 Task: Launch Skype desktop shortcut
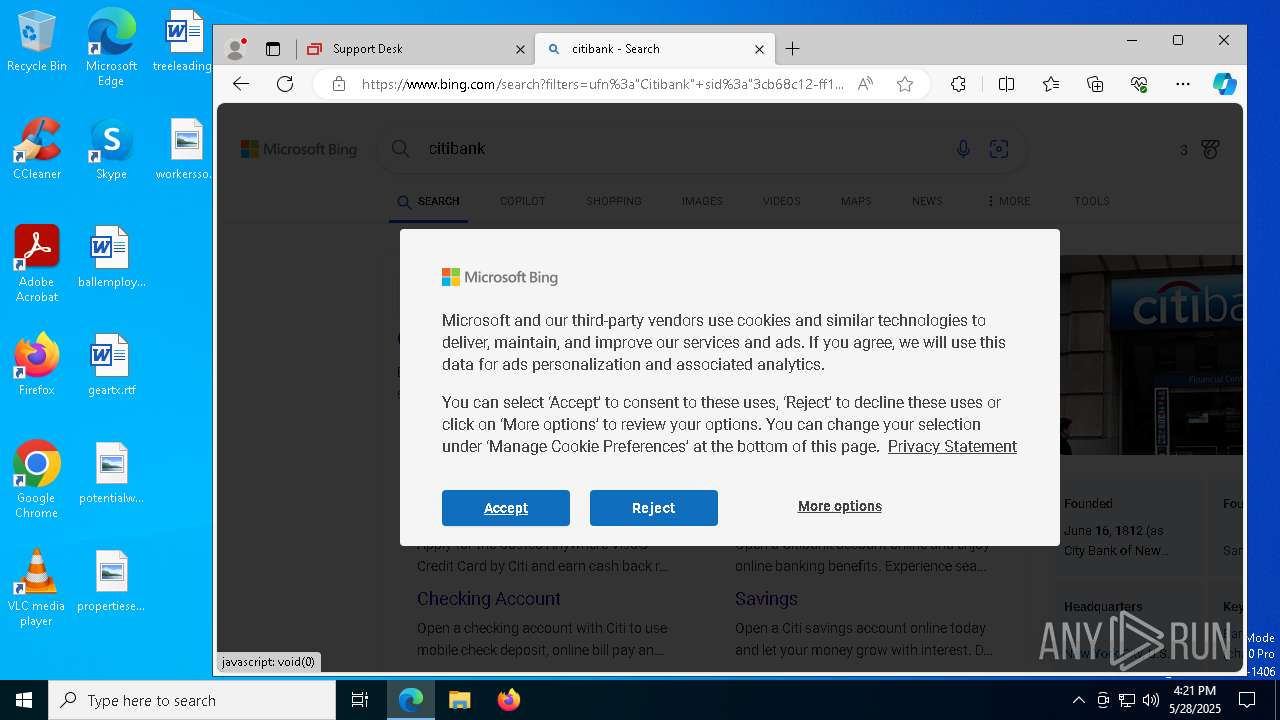pyautogui.click(x=111, y=149)
